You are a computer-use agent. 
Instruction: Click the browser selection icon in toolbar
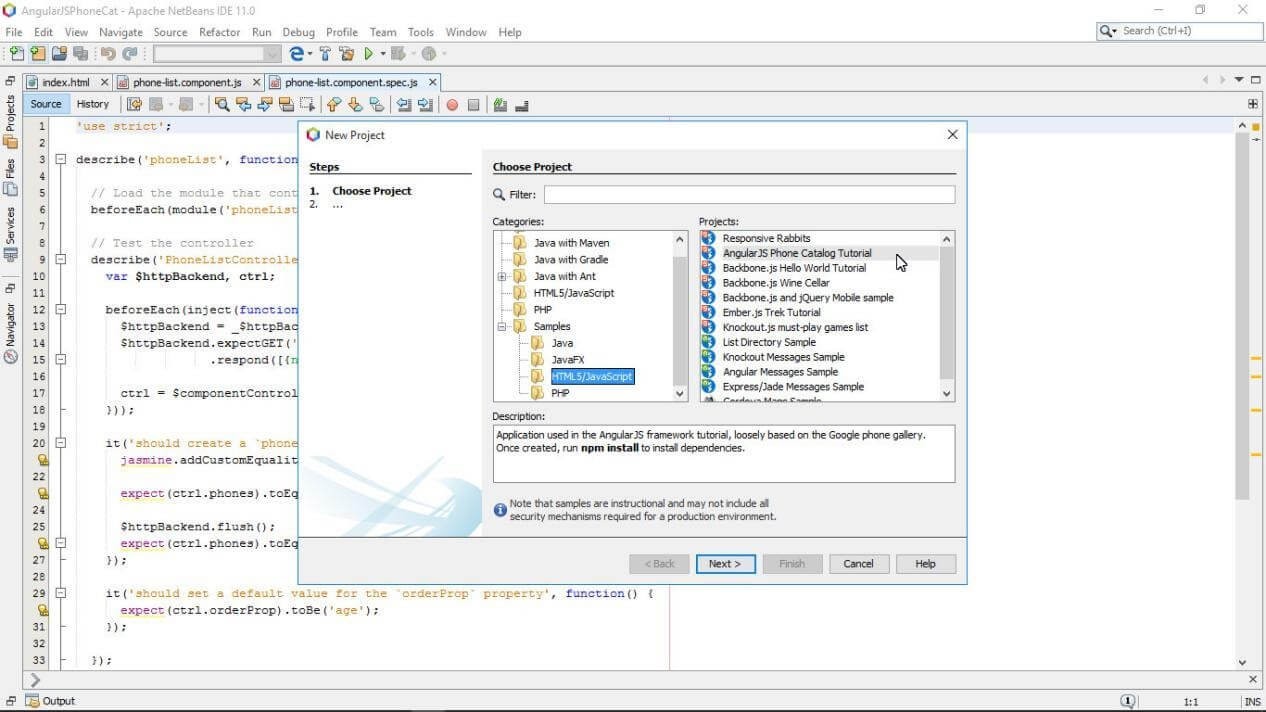(296, 54)
